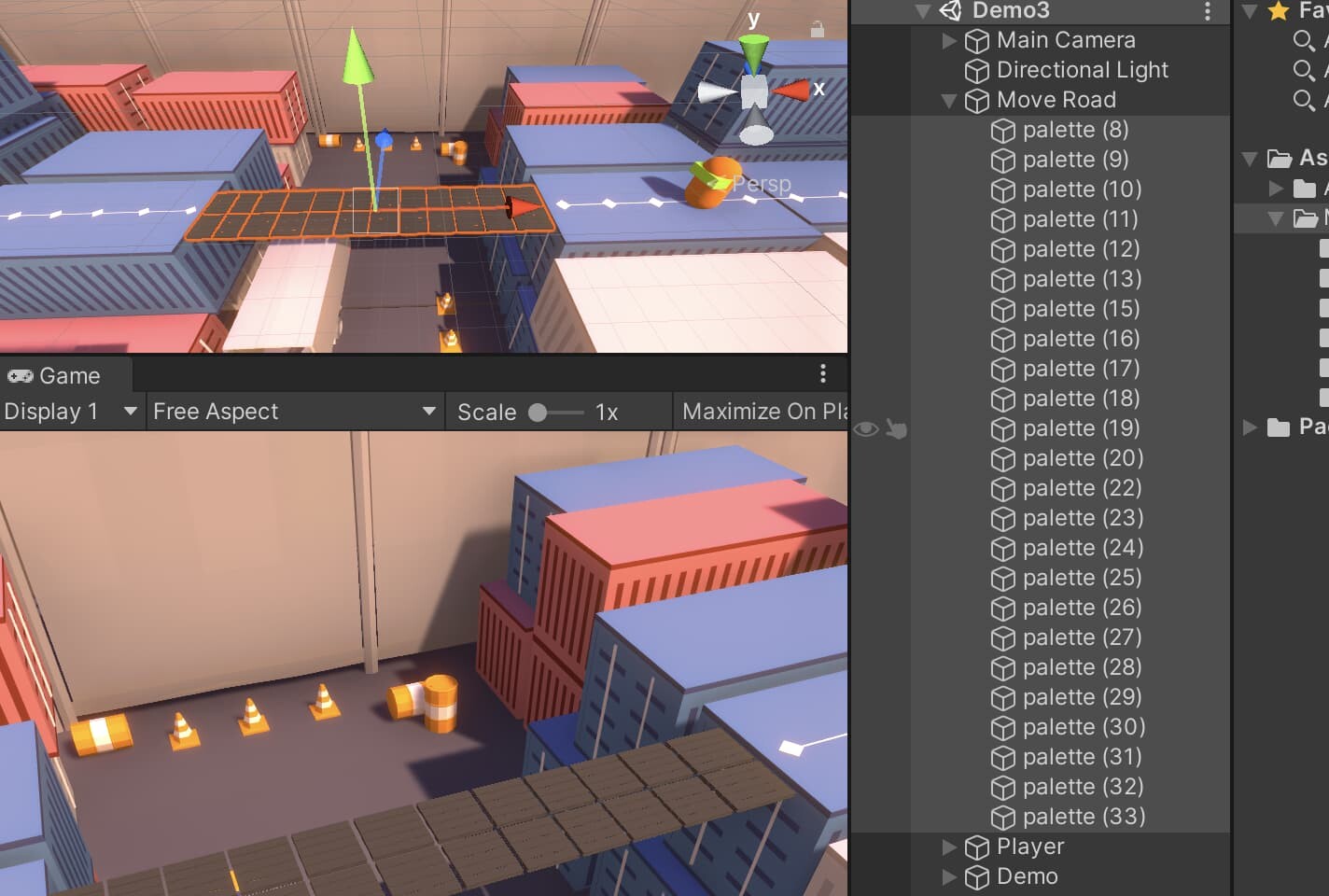Toggle the scene gizmo rotation lock
The image size is (1329, 896).
[x=818, y=30]
